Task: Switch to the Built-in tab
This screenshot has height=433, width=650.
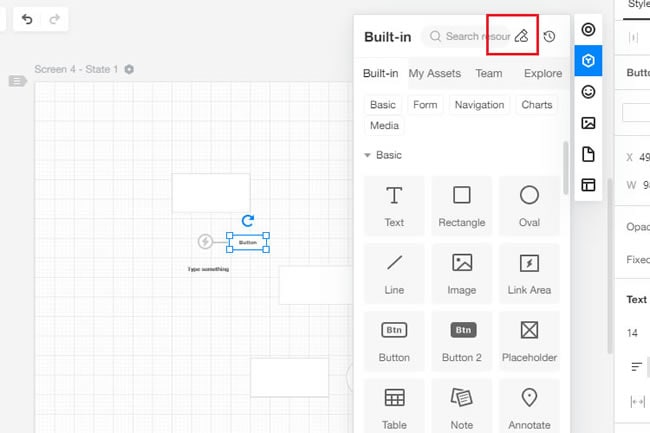Action: tap(381, 73)
